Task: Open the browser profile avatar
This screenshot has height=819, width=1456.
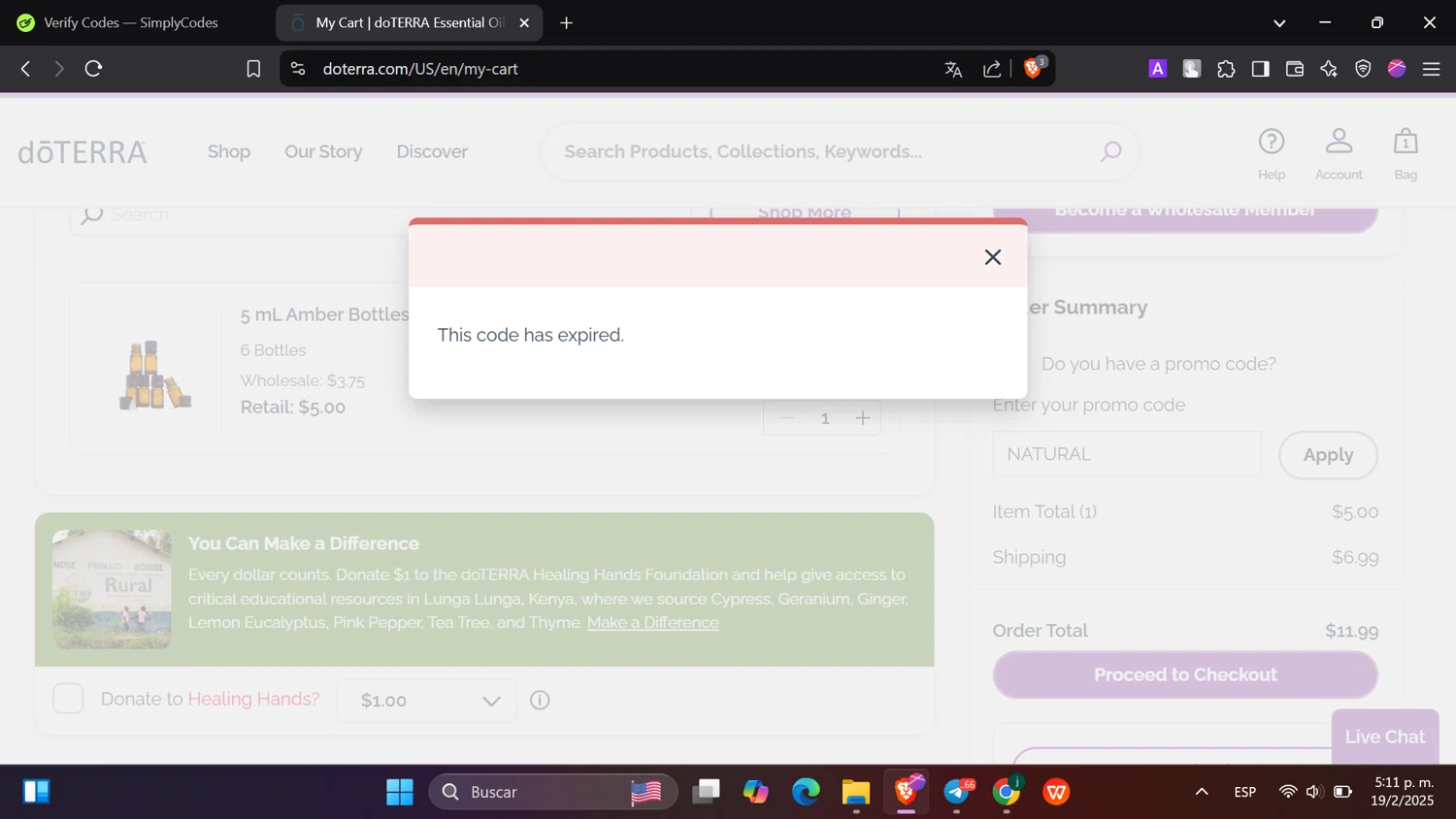Action: 1397,68
